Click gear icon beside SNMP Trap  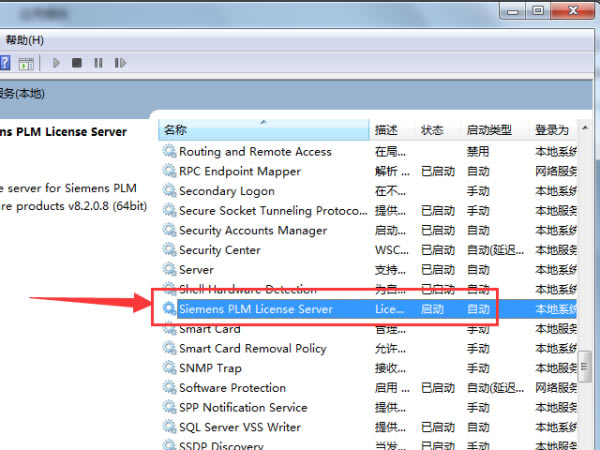coord(169,367)
